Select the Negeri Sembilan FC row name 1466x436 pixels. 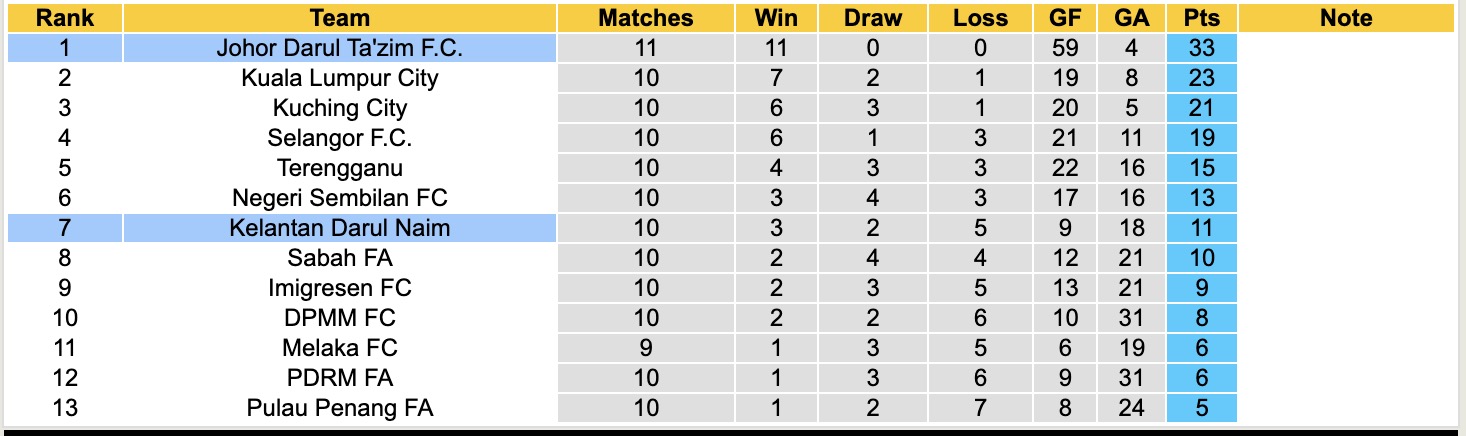point(340,198)
